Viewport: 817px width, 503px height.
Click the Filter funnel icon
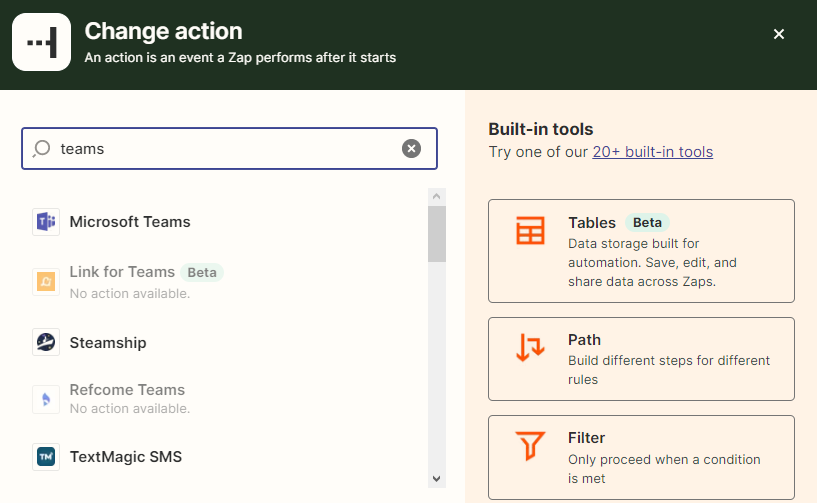[530, 446]
